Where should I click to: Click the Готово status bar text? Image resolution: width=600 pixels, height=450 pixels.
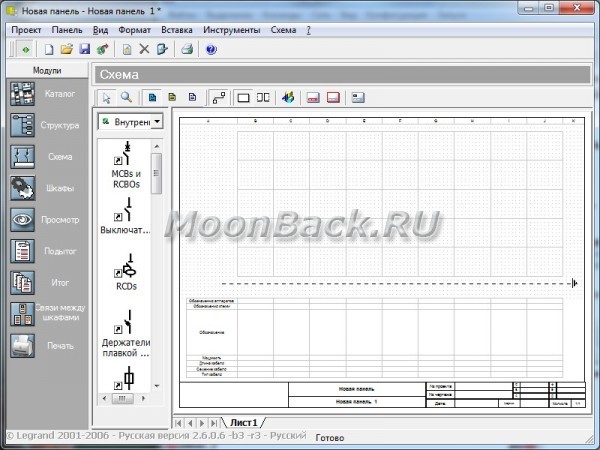(x=329, y=438)
